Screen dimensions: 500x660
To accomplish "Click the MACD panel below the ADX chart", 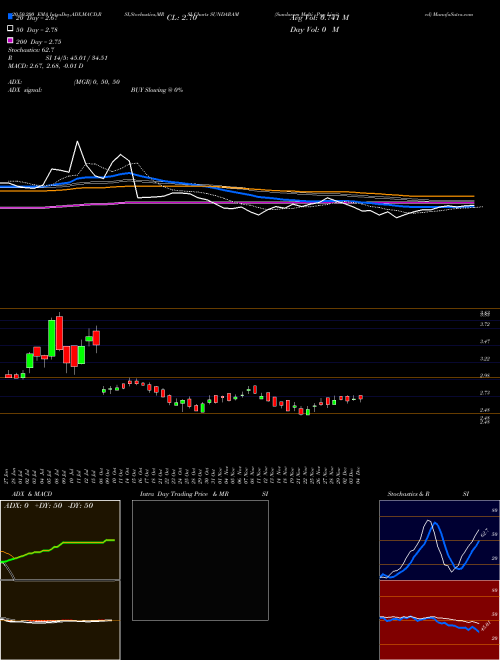I will [60, 620].
